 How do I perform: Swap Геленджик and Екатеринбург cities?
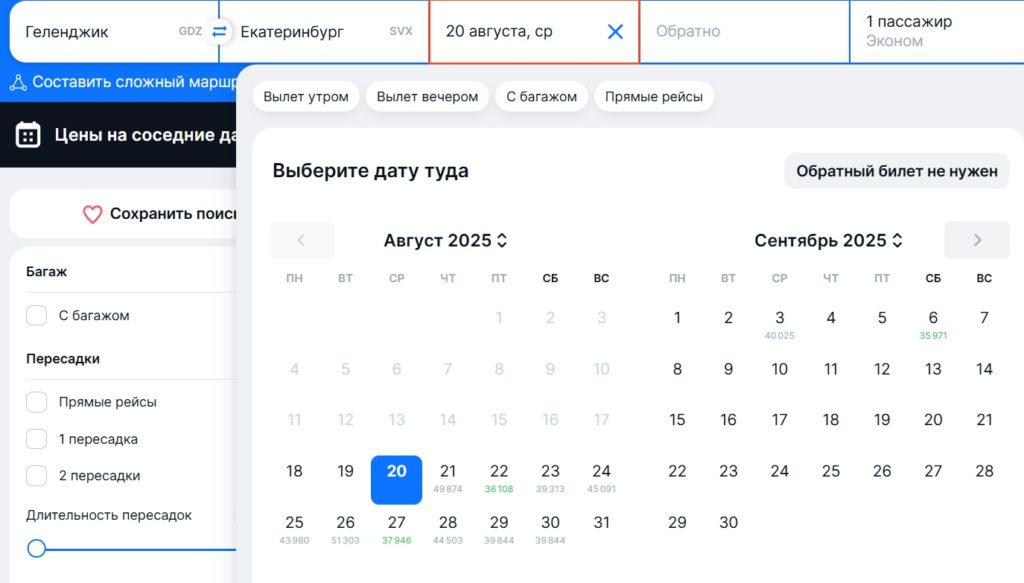click(x=217, y=31)
